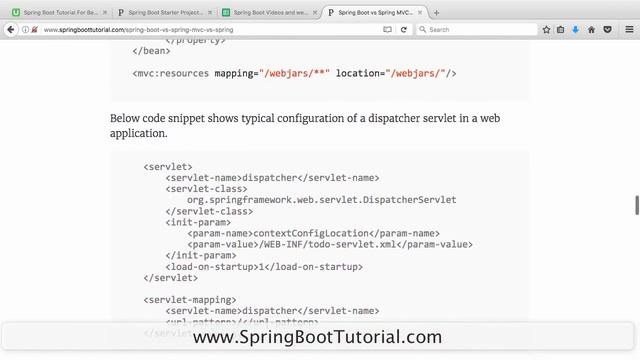640x360 pixels.
Task: Open a new tab with plus button
Action: tap(436, 13)
